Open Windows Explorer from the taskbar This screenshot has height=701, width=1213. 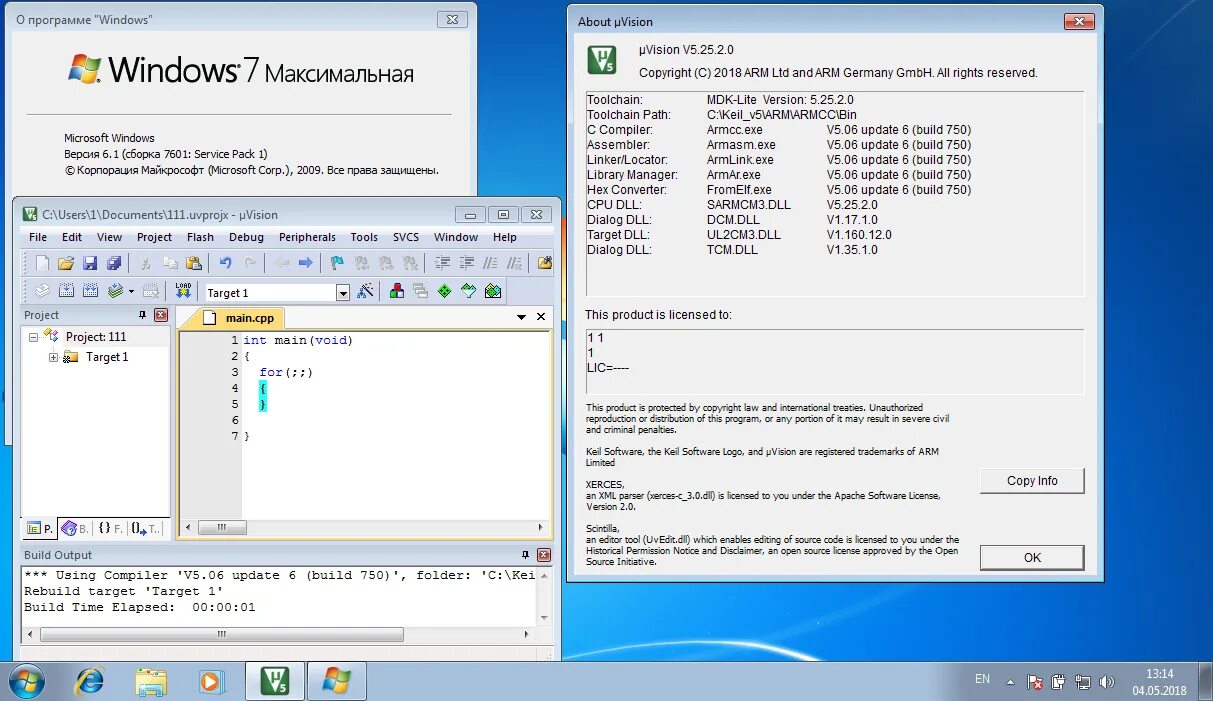tap(151, 681)
